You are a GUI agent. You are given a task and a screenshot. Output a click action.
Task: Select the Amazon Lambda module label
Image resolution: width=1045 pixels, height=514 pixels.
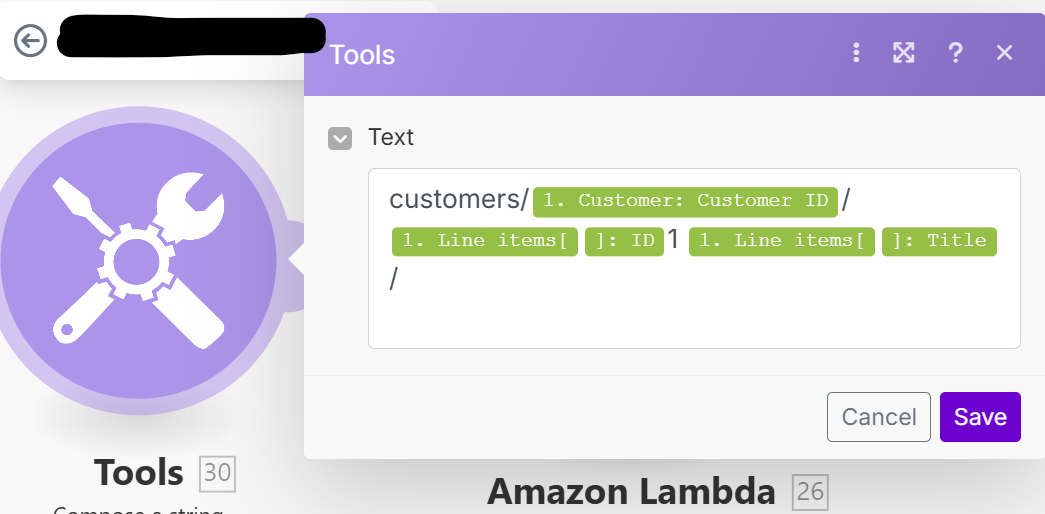pyautogui.click(x=631, y=491)
